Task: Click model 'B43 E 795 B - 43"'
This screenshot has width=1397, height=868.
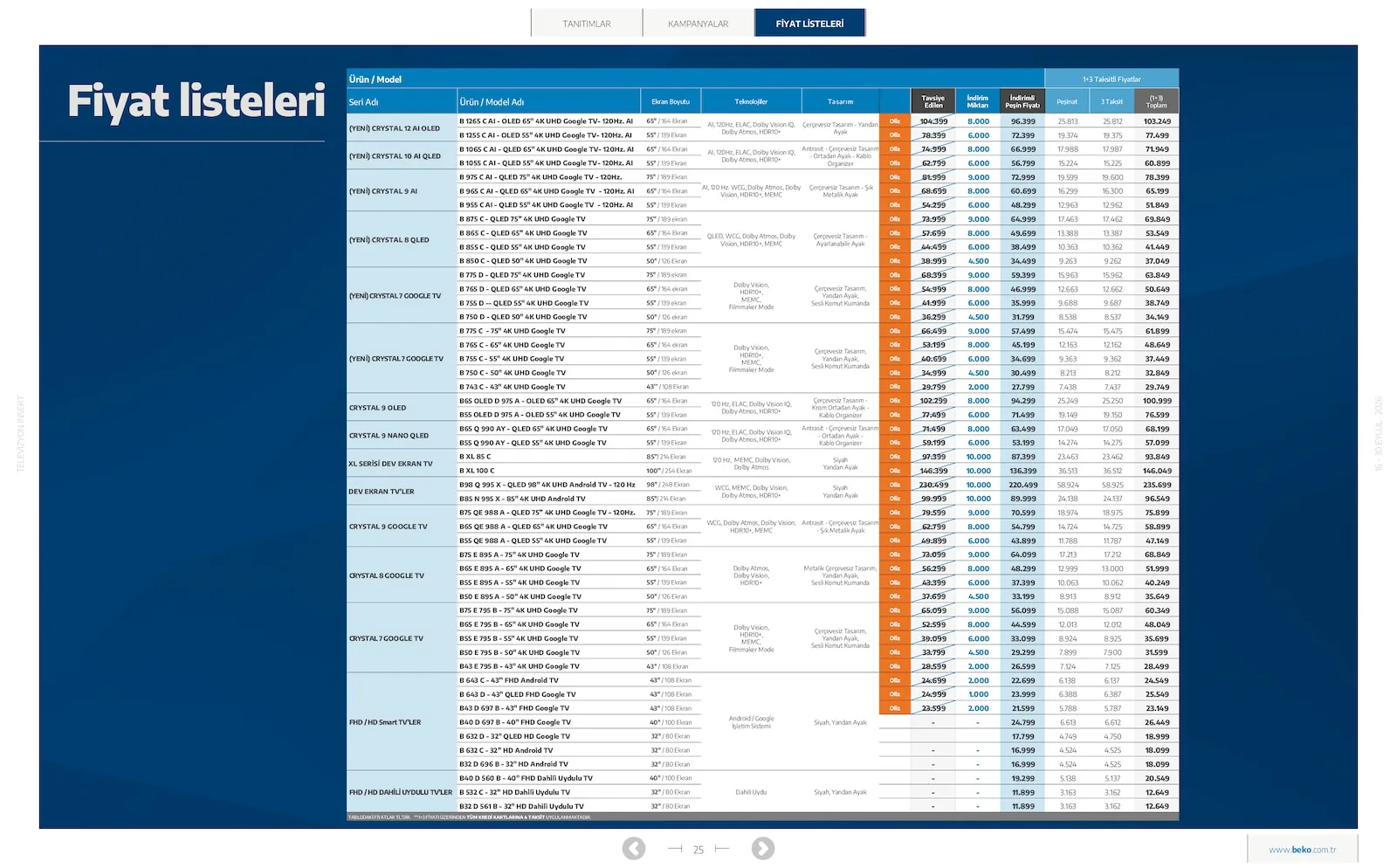Action: click(x=520, y=666)
